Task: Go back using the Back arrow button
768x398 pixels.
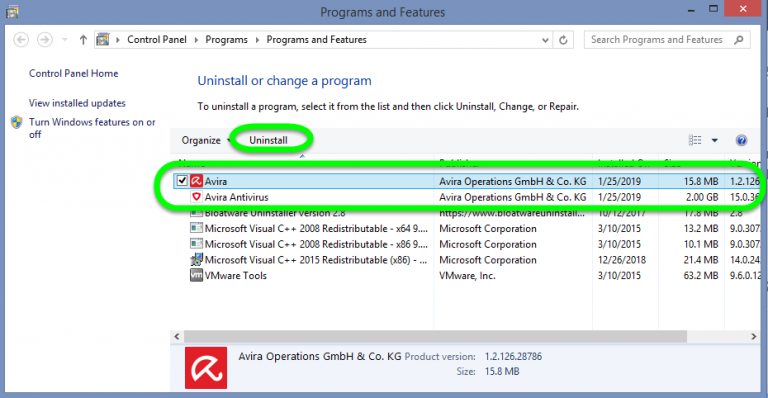Action: click(x=21, y=40)
